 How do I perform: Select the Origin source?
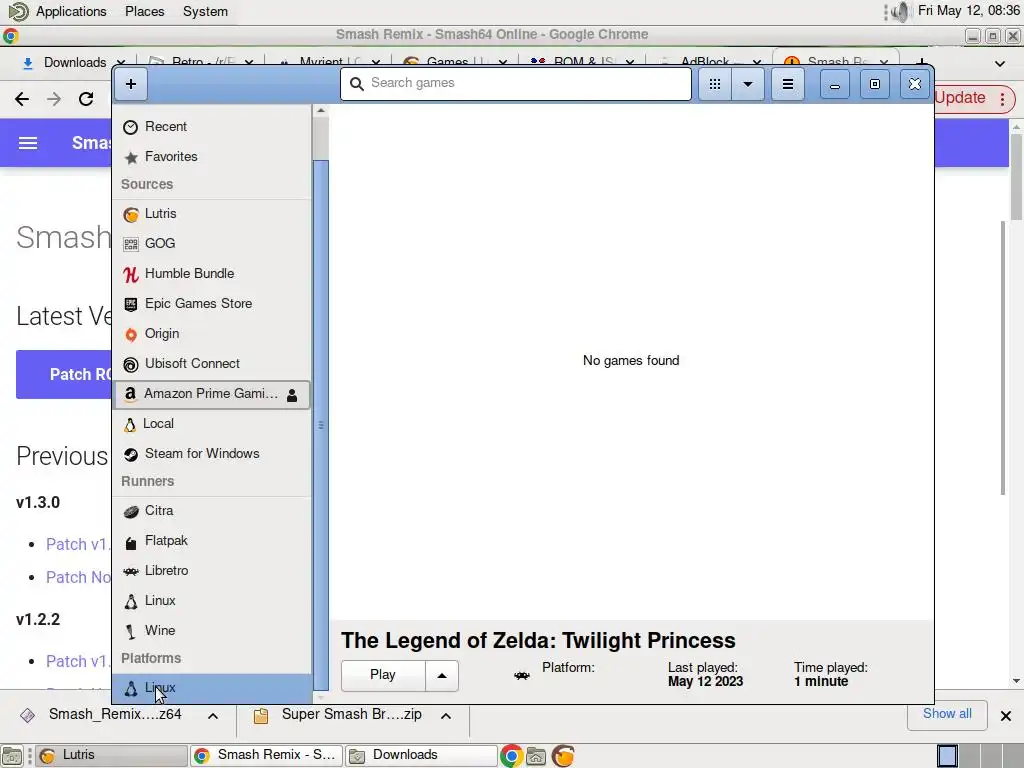point(212,334)
